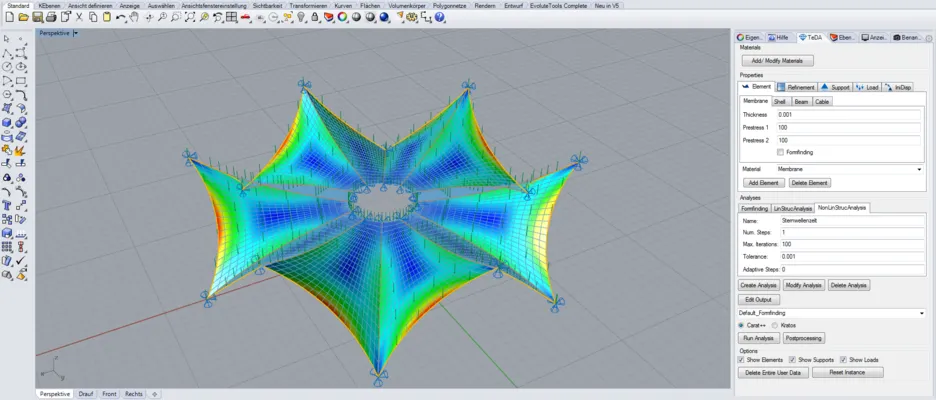Click the blue render sphere icon
936x400 pixels.
tap(384, 17)
